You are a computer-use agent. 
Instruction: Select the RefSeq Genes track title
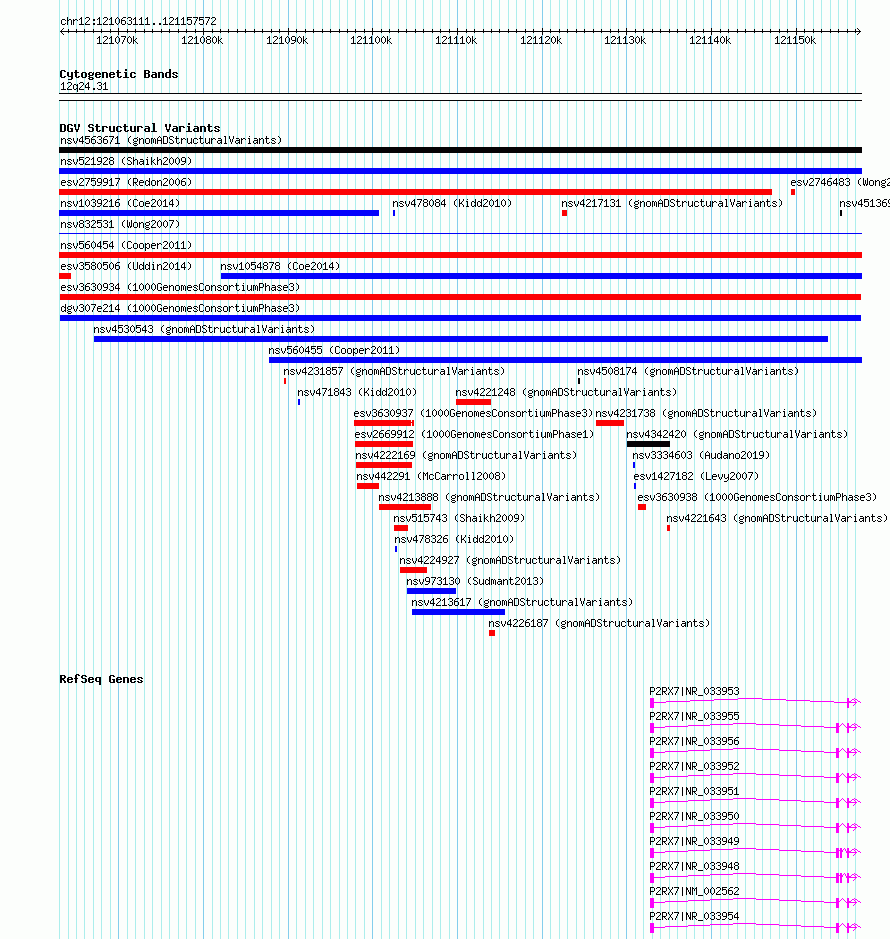click(x=101, y=679)
